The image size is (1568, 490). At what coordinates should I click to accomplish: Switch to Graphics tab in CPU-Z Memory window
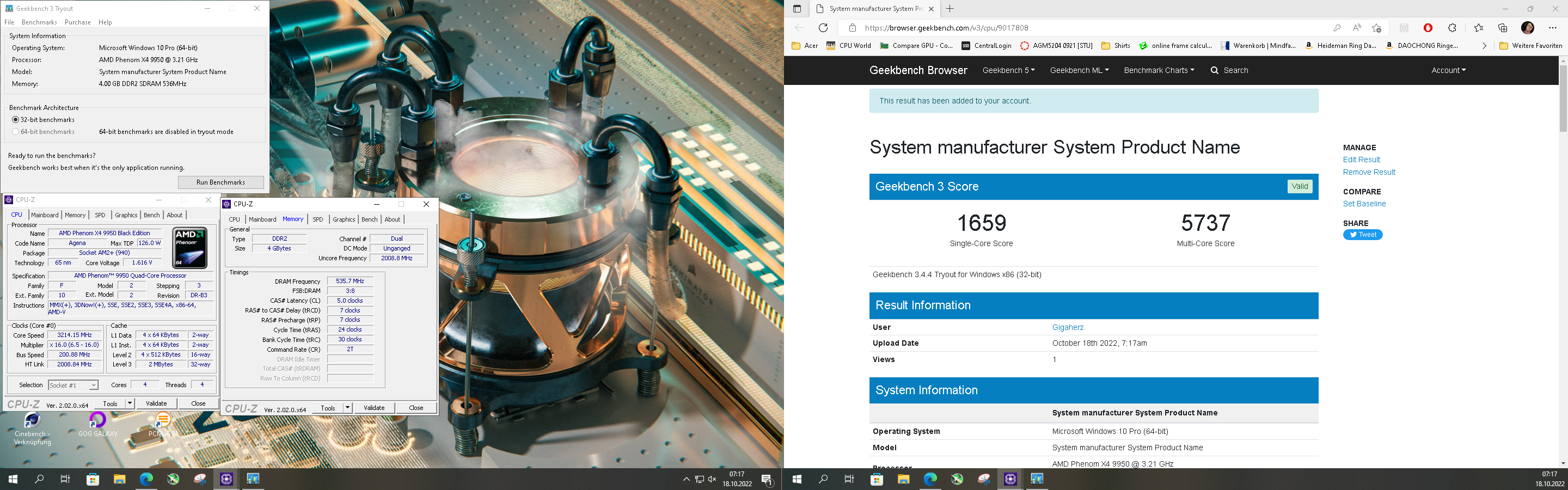[344, 220]
